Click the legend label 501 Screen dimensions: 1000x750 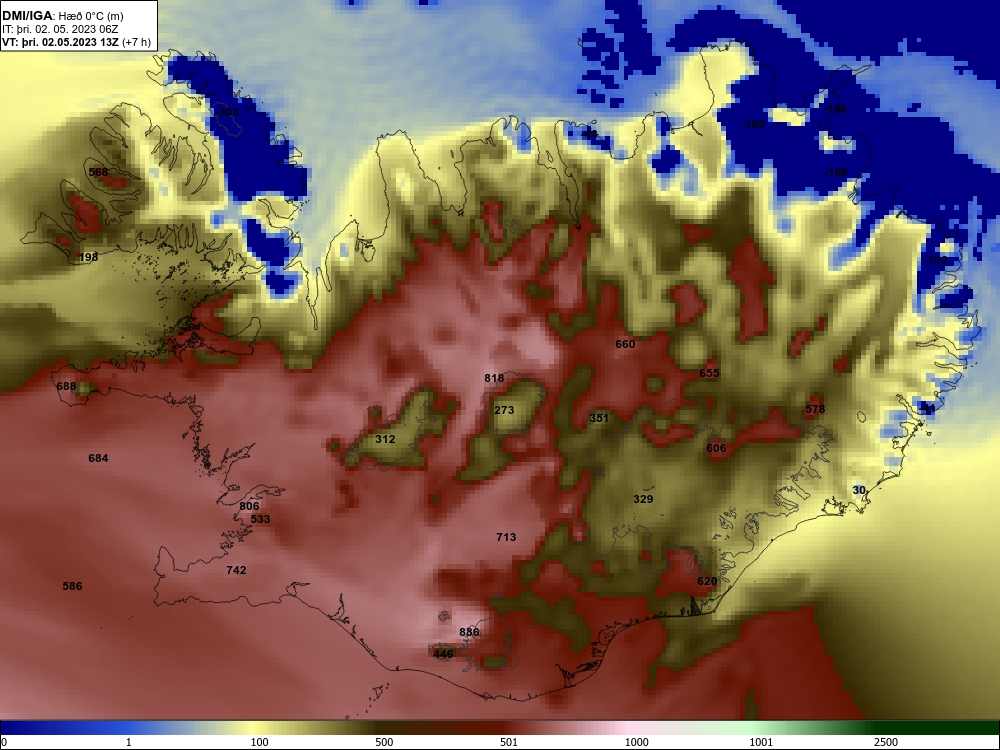pos(509,742)
